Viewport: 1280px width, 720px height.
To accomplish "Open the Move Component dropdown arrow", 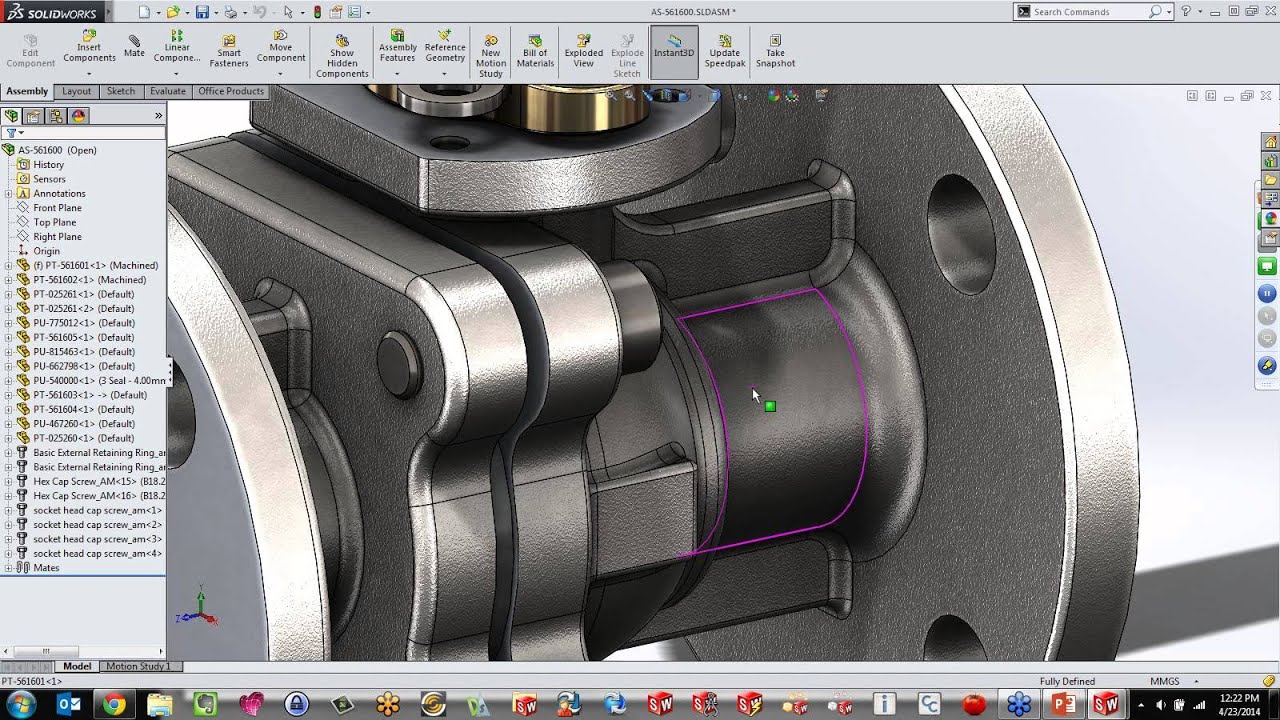I will (281, 73).
